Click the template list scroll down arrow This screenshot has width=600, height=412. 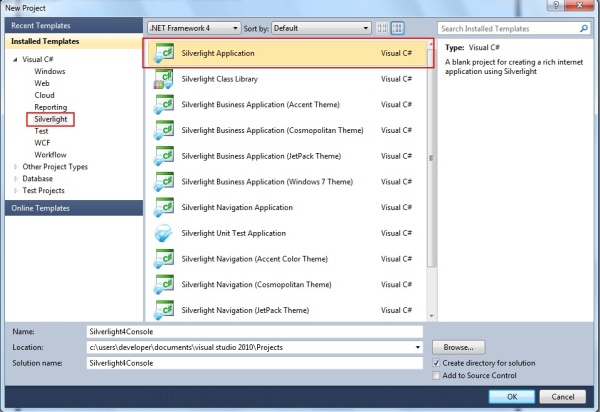point(431,316)
